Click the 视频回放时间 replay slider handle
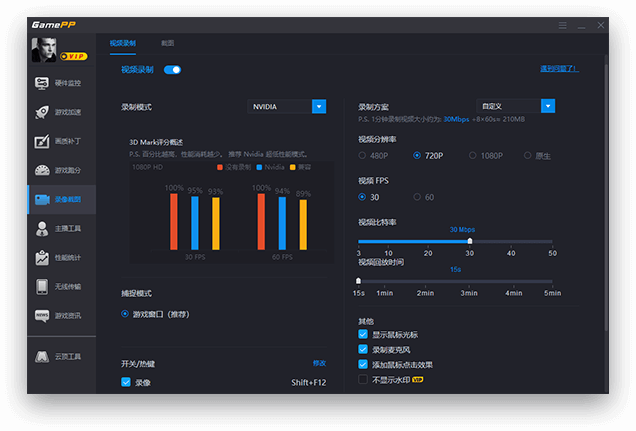This screenshot has height=431, width=636. [x=358, y=281]
